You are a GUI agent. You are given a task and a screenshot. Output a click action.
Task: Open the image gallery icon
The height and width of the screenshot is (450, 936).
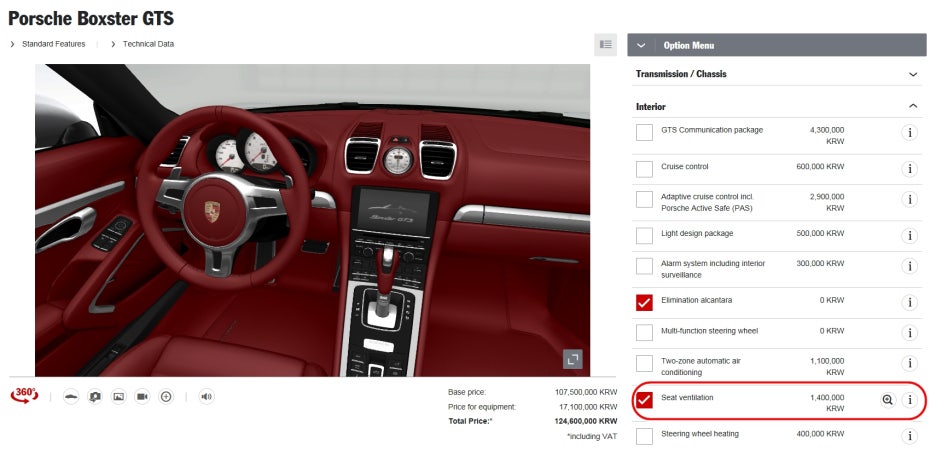click(119, 396)
